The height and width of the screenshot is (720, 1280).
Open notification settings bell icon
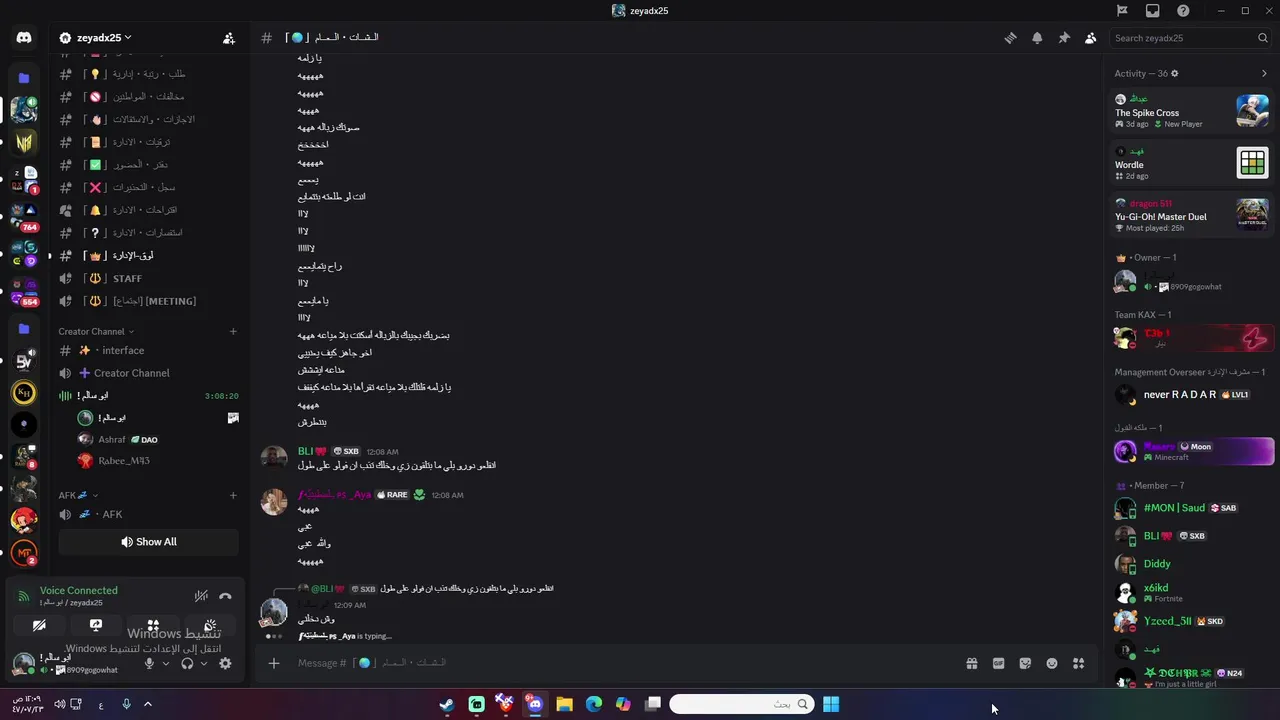tap(1037, 38)
